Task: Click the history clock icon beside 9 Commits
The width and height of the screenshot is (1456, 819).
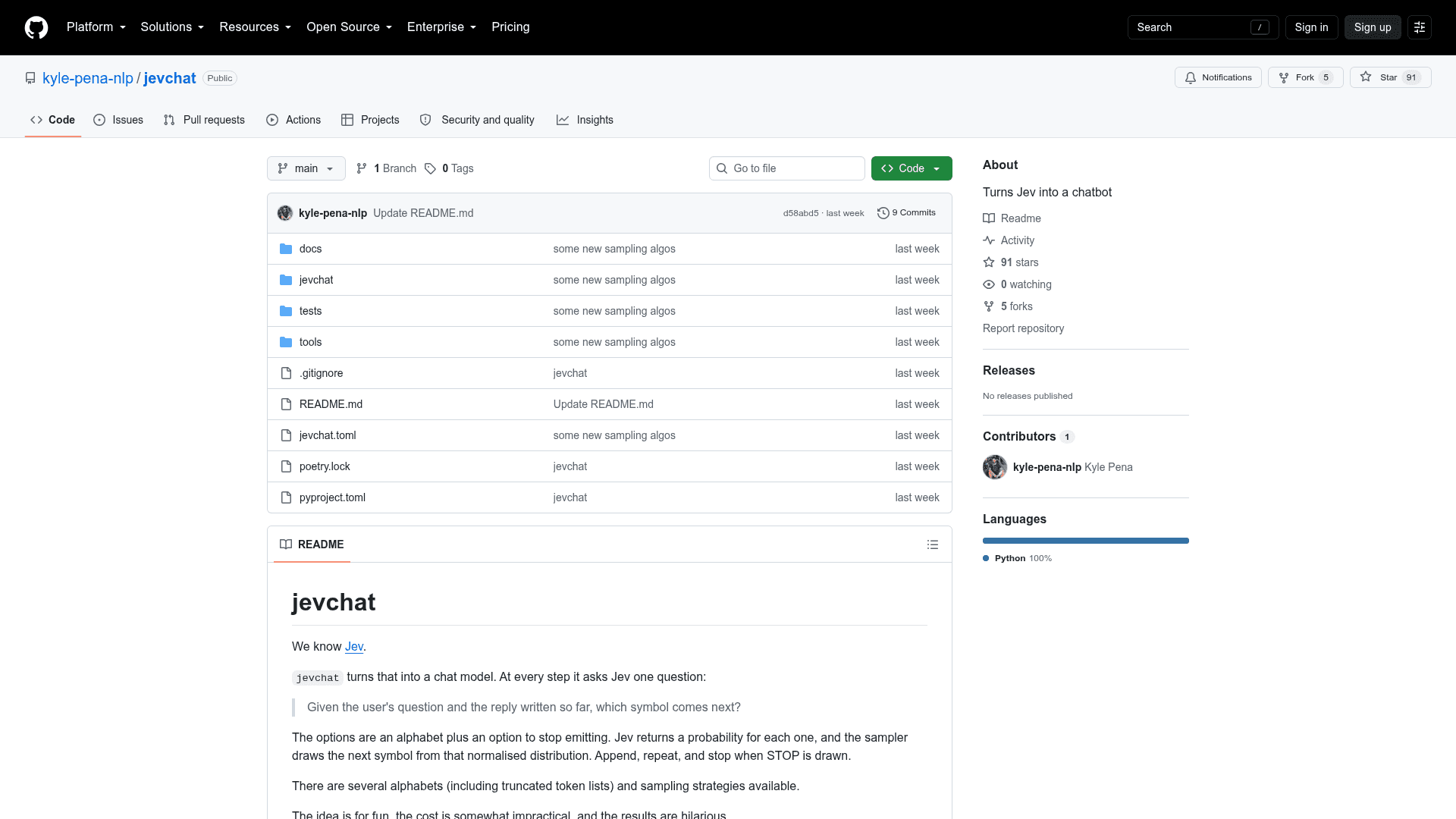Action: click(883, 213)
